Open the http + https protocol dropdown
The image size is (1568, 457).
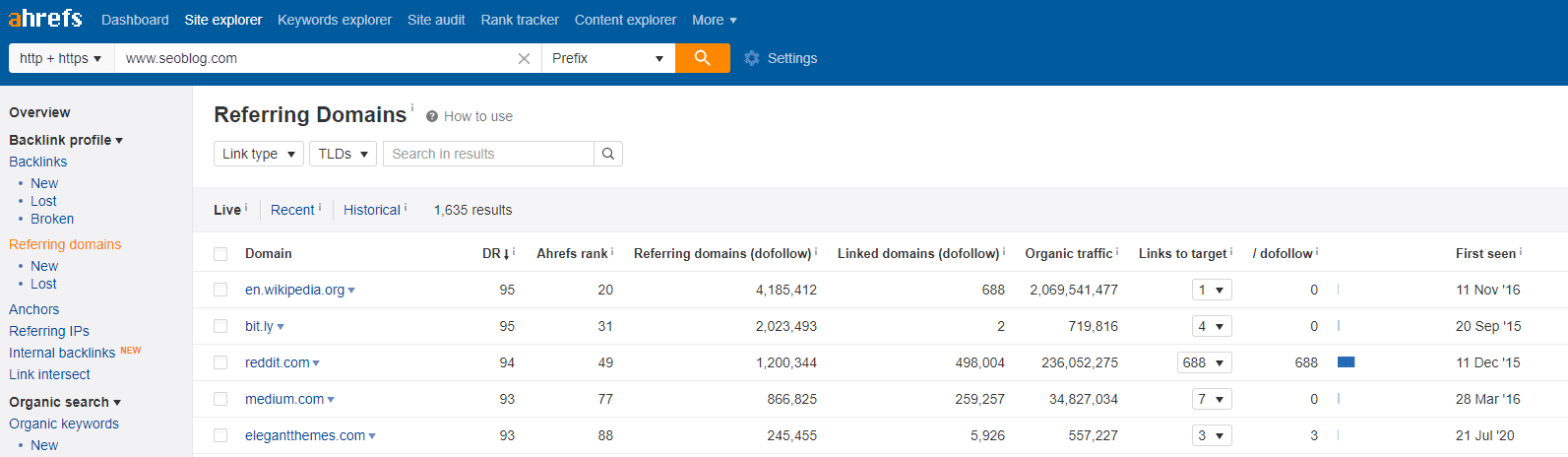coord(61,58)
